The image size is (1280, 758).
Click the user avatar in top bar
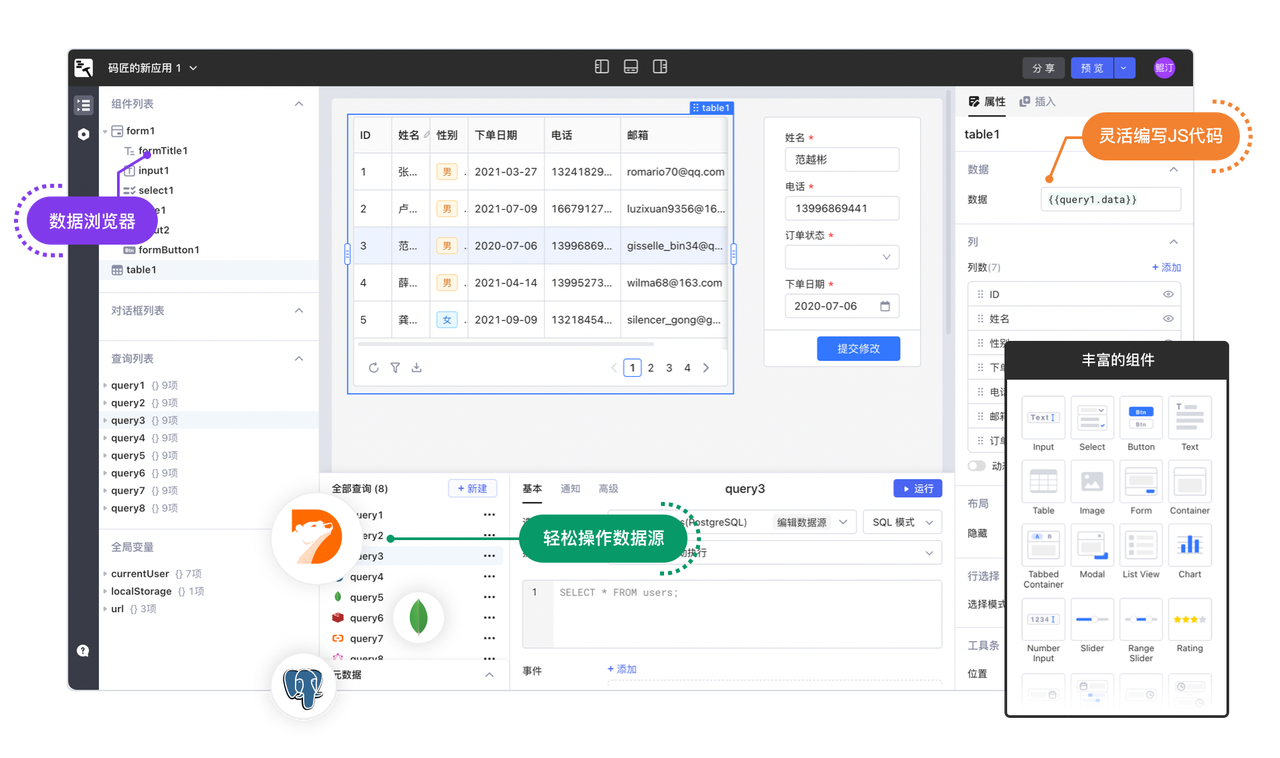pyautogui.click(x=1164, y=68)
